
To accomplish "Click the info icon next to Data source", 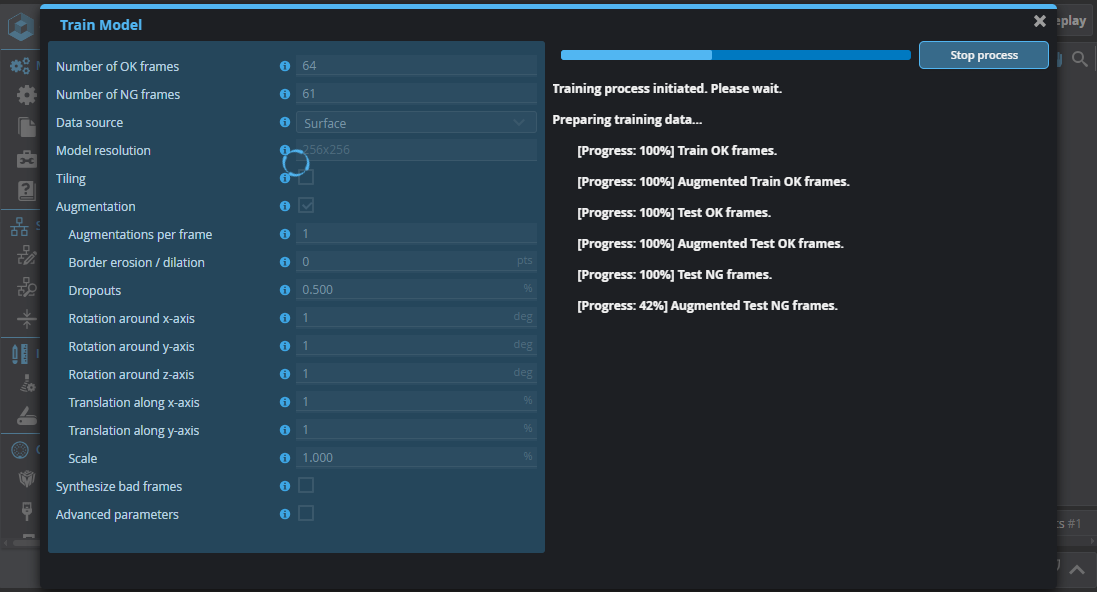I will point(285,123).
